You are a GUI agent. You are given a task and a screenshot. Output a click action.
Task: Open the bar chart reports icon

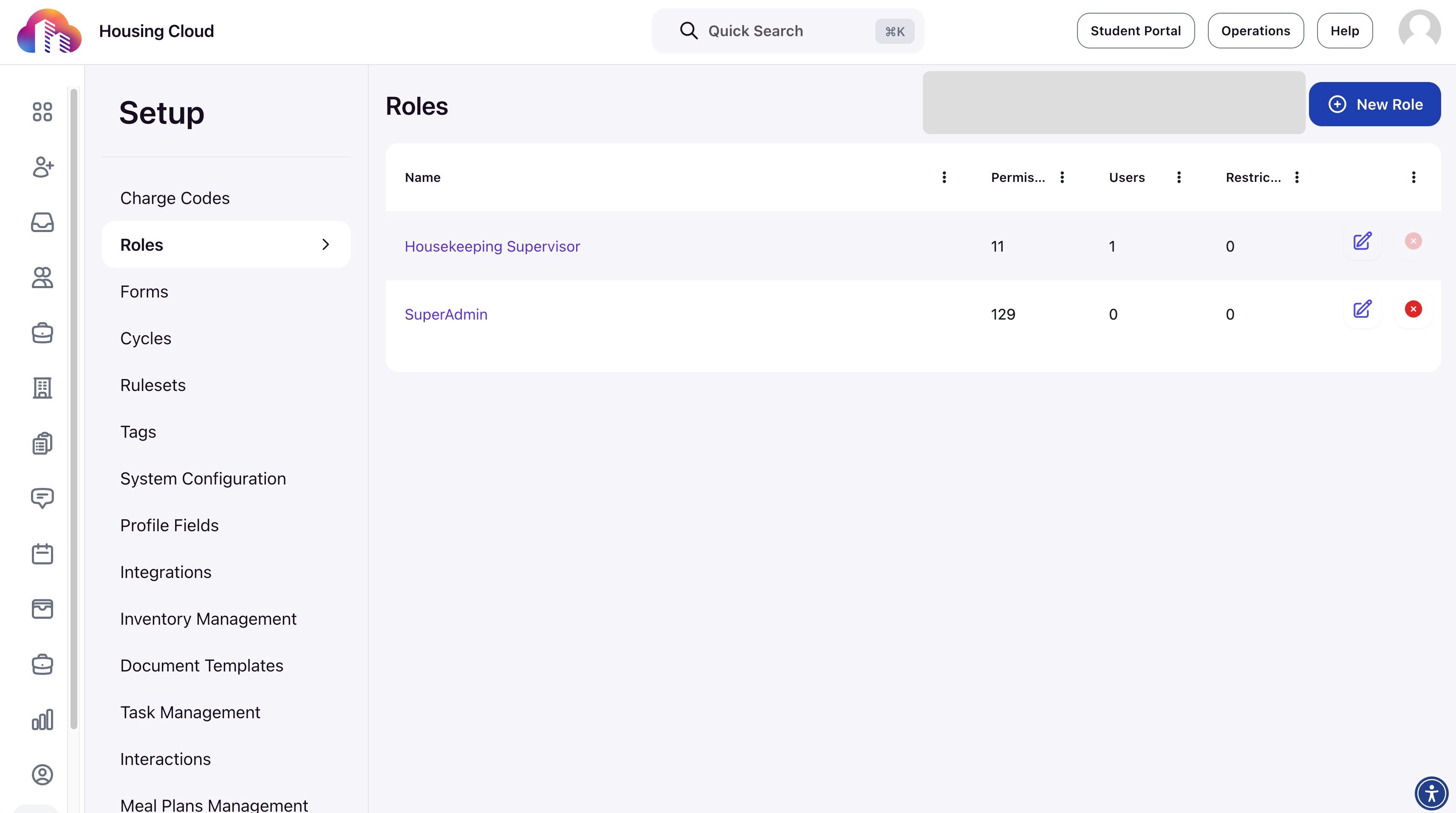[42, 720]
